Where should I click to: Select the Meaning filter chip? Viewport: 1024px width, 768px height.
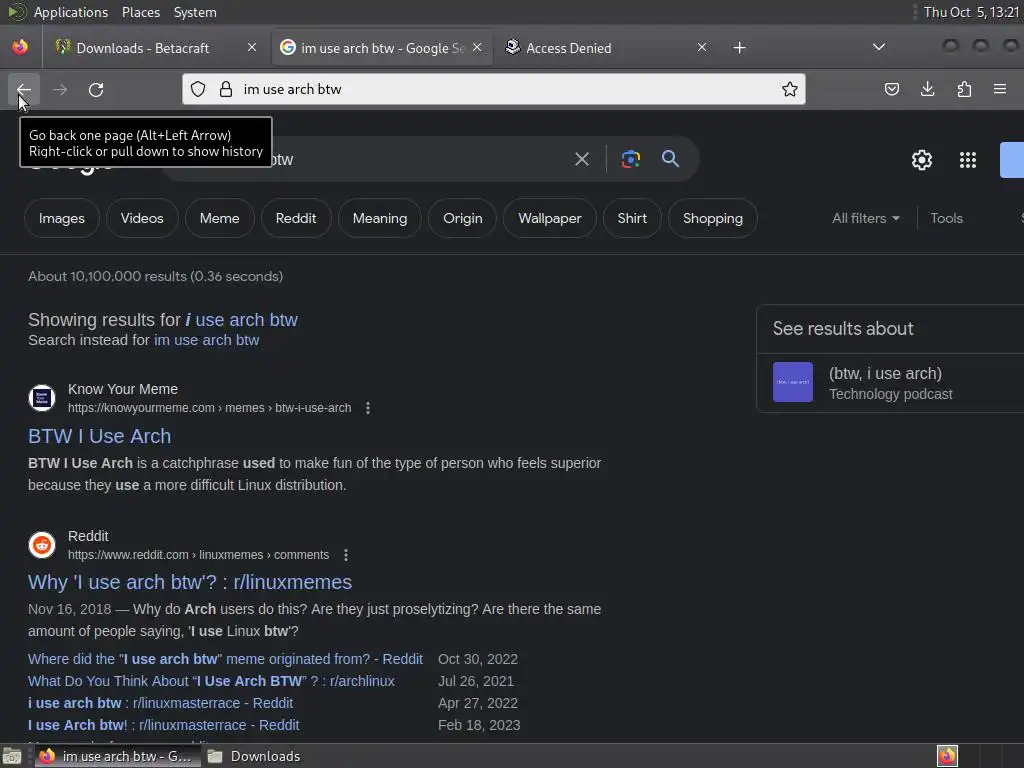tap(380, 218)
